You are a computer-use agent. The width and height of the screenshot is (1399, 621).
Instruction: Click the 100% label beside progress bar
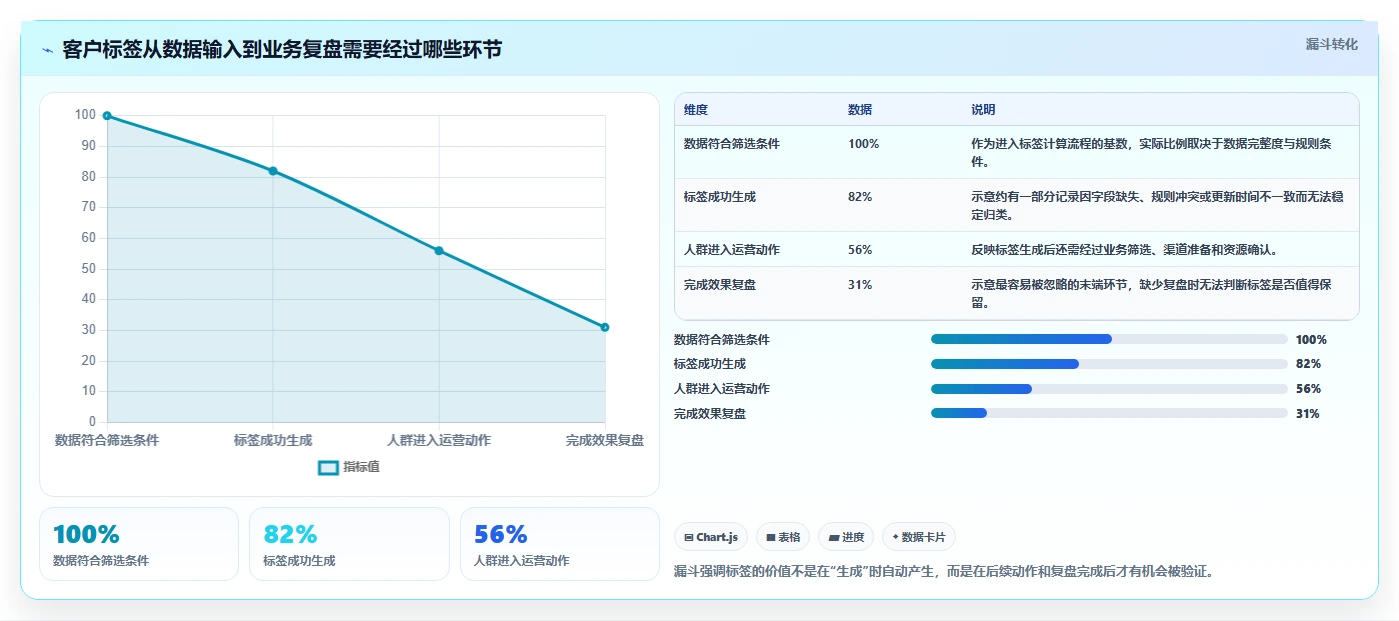click(x=1311, y=340)
